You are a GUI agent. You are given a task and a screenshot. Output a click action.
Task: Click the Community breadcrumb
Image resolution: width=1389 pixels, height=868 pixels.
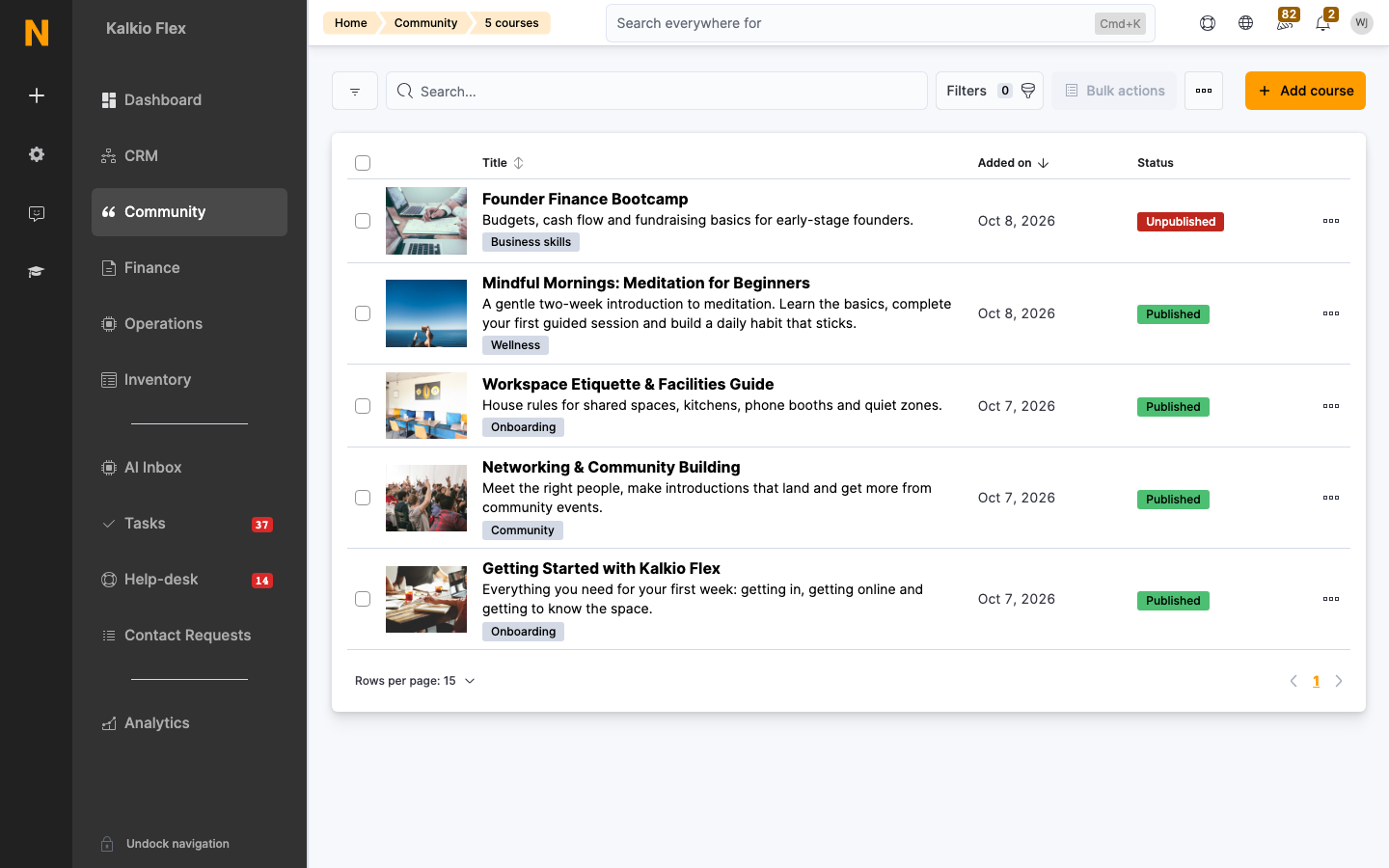(425, 23)
